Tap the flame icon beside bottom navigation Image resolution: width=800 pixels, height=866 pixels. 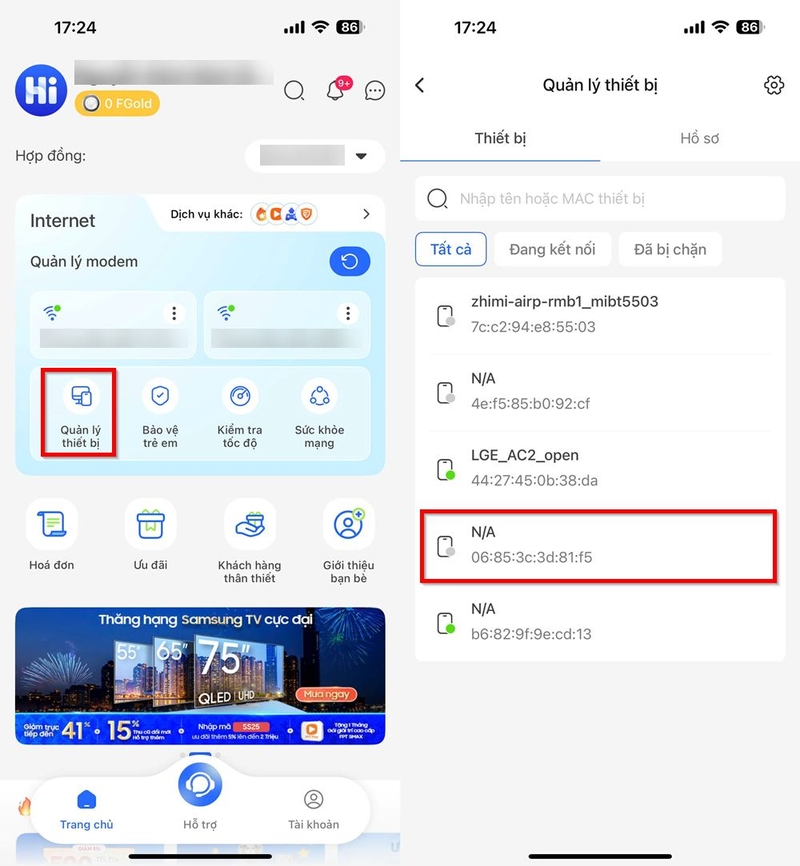[x=24, y=806]
